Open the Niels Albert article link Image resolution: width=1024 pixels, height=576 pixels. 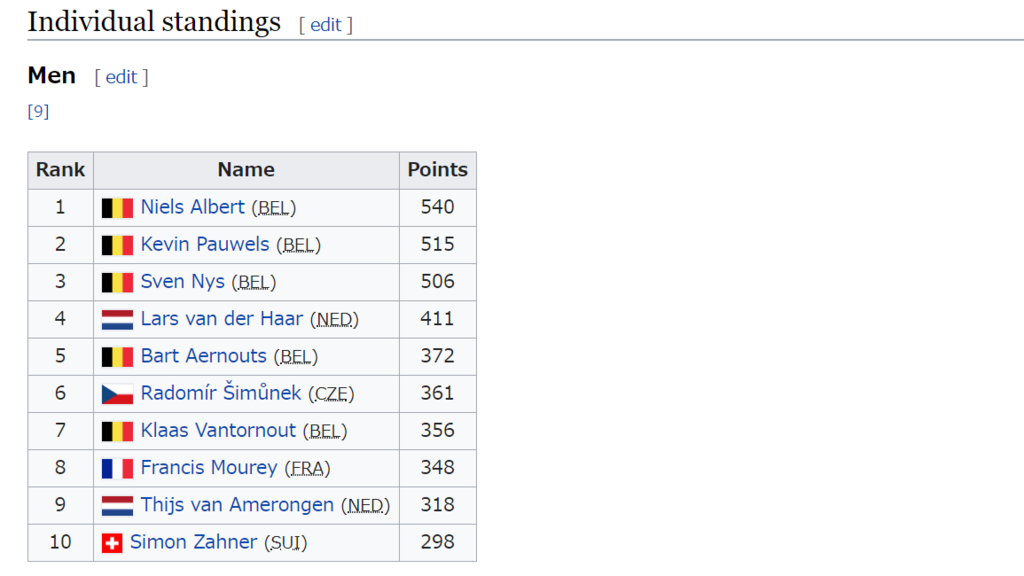[193, 207]
